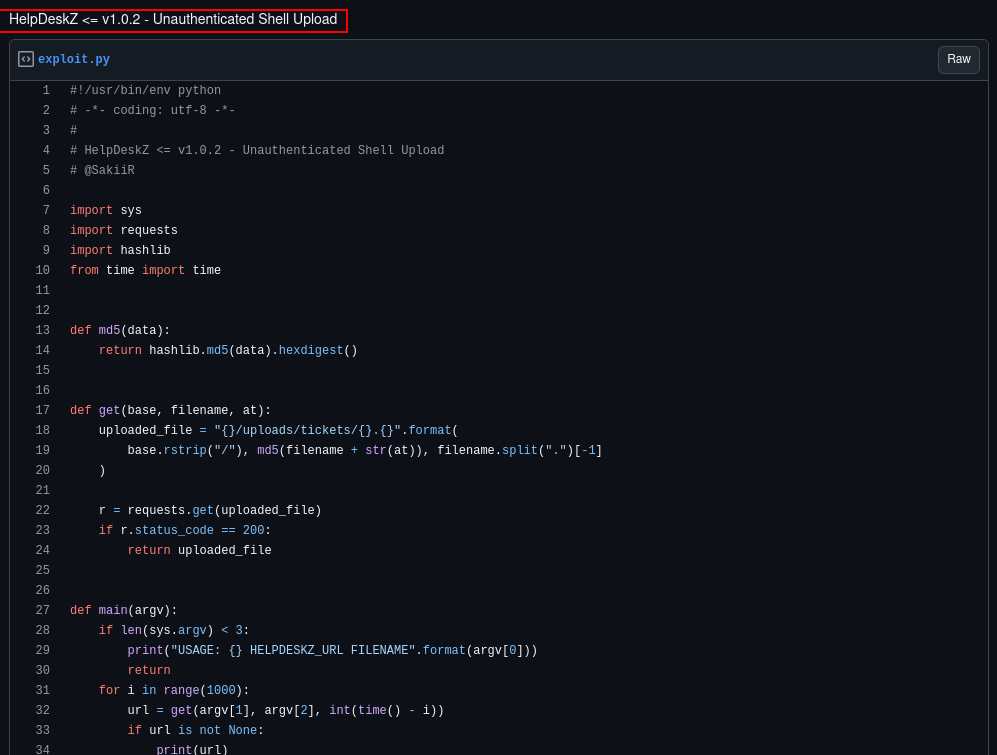Click the '# @SakiiR' author comment
Viewport: 997px width, 755px height.
pyautogui.click(x=102, y=170)
